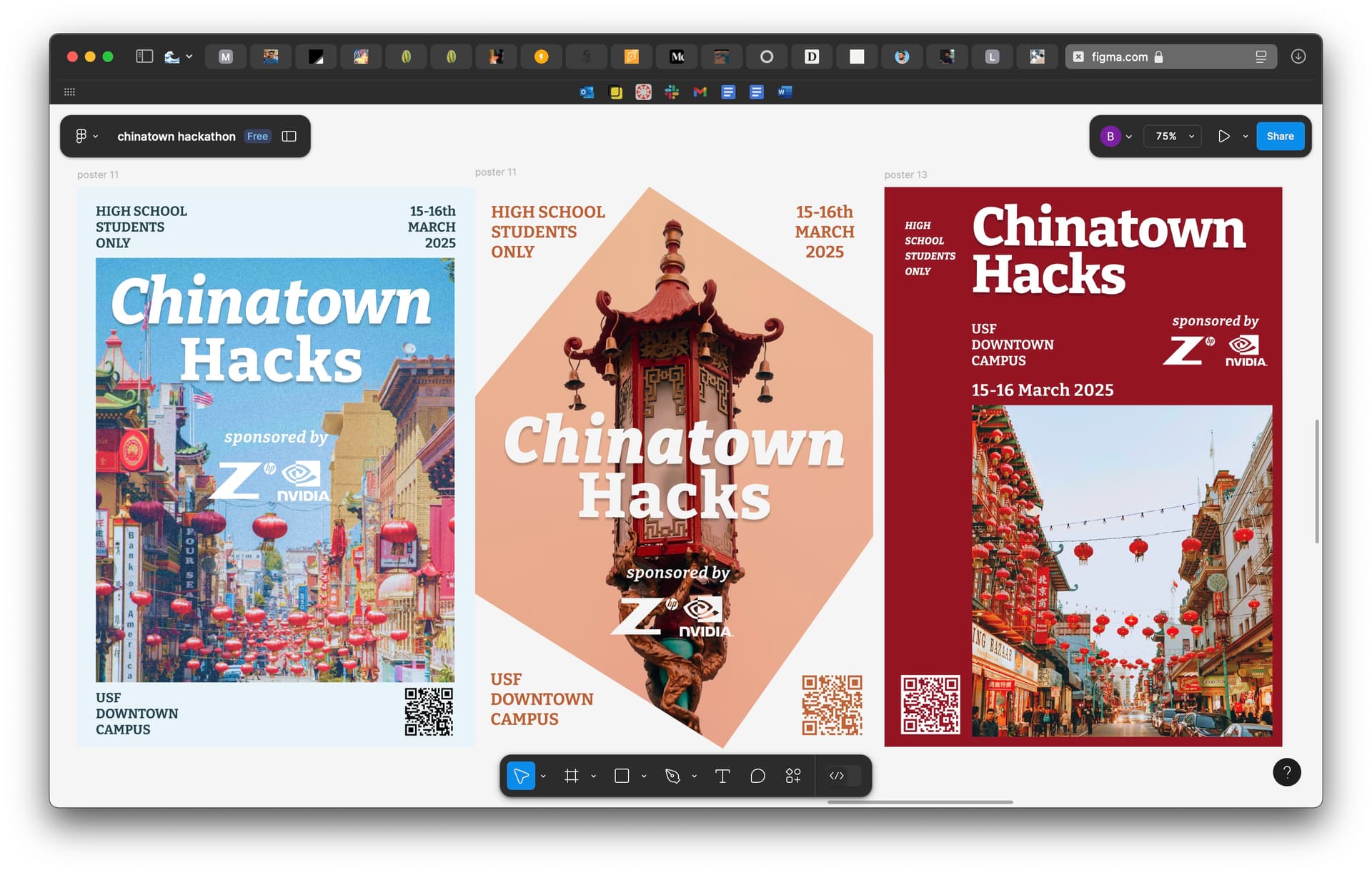Select the Pen tool
The width and height of the screenshot is (1372, 873).
tap(674, 776)
